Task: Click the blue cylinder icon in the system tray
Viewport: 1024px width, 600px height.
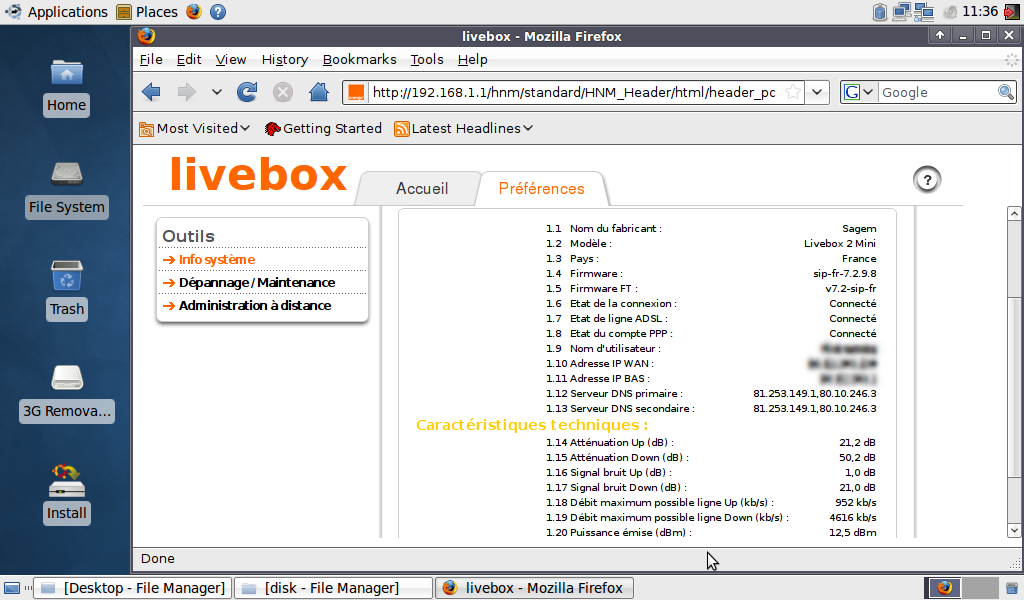Action: coord(880,12)
